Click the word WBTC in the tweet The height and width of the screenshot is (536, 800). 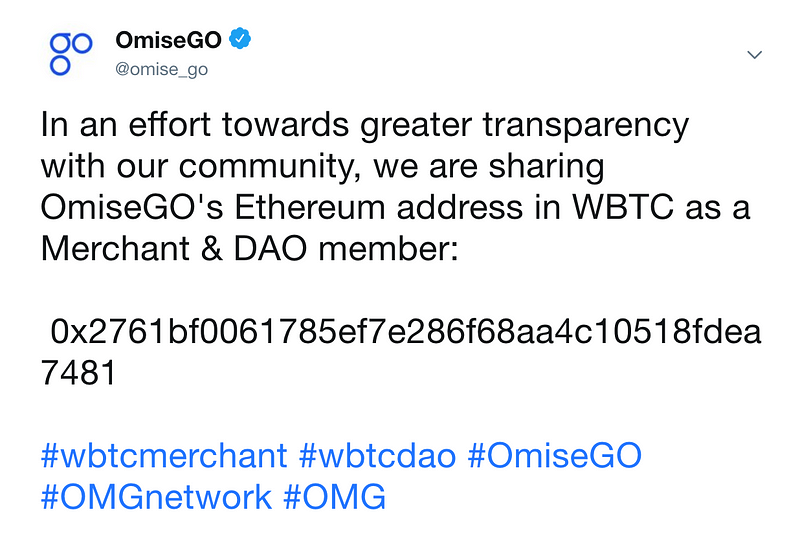coord(623,207)
